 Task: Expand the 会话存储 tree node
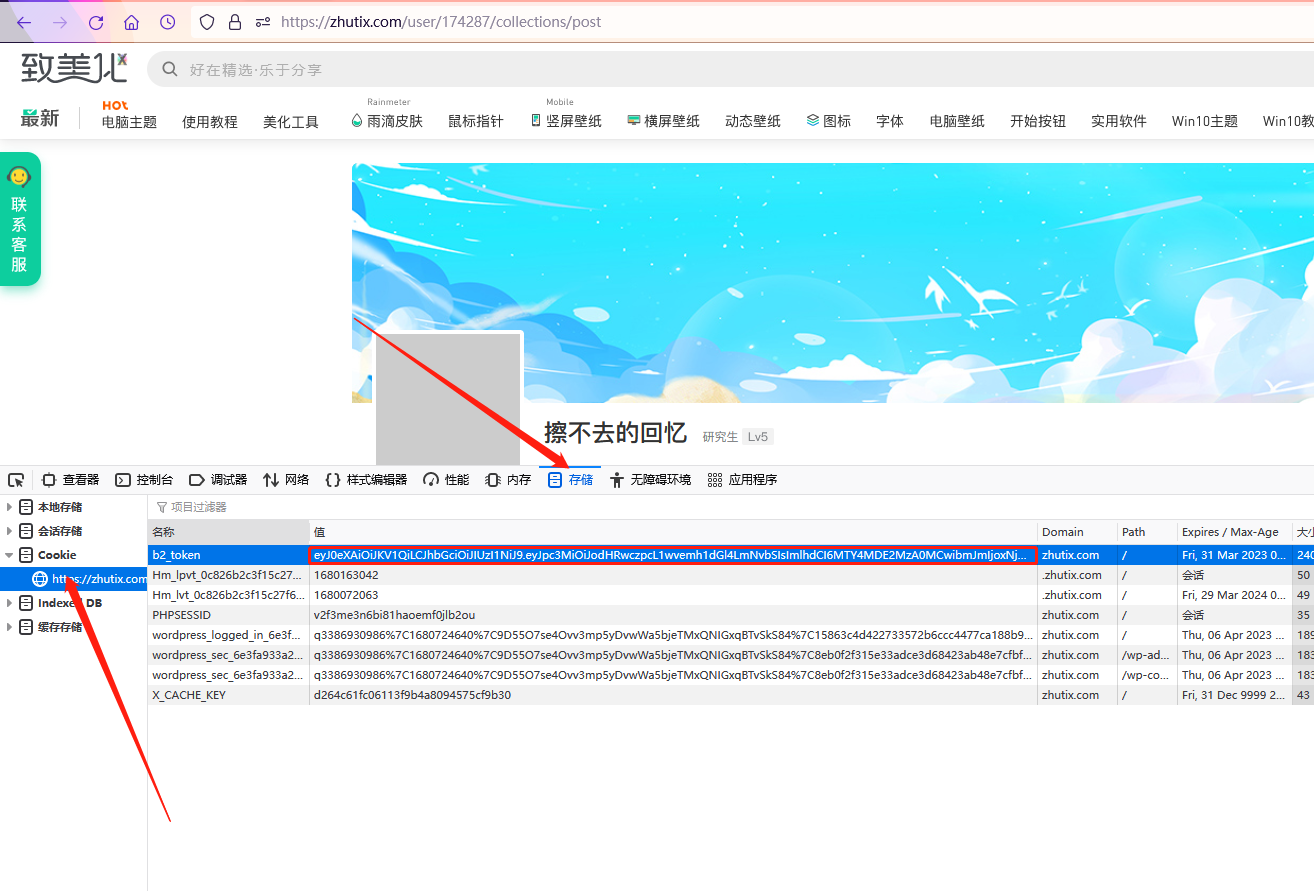click(10, 531)
